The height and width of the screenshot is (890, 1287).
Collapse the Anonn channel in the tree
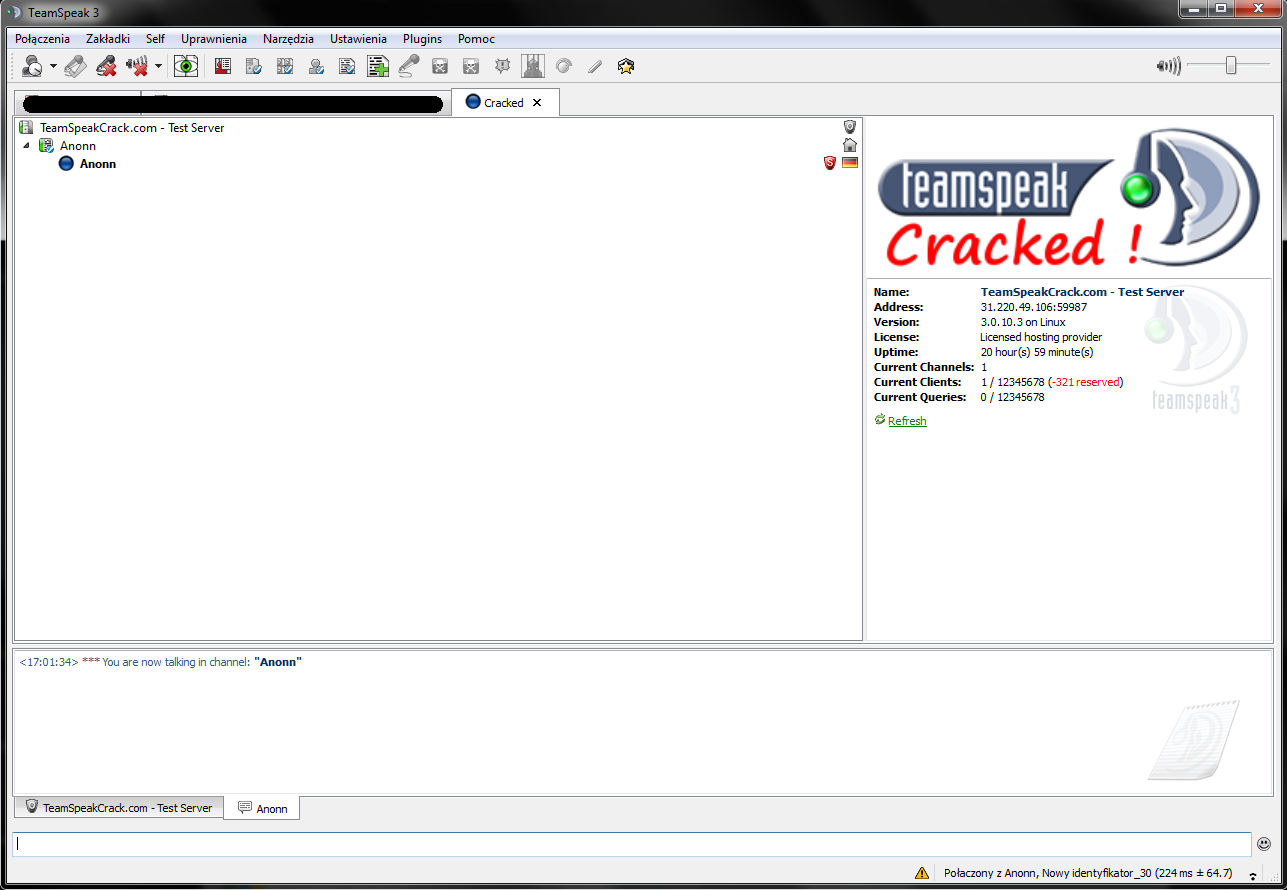click(x=26, y=146)
